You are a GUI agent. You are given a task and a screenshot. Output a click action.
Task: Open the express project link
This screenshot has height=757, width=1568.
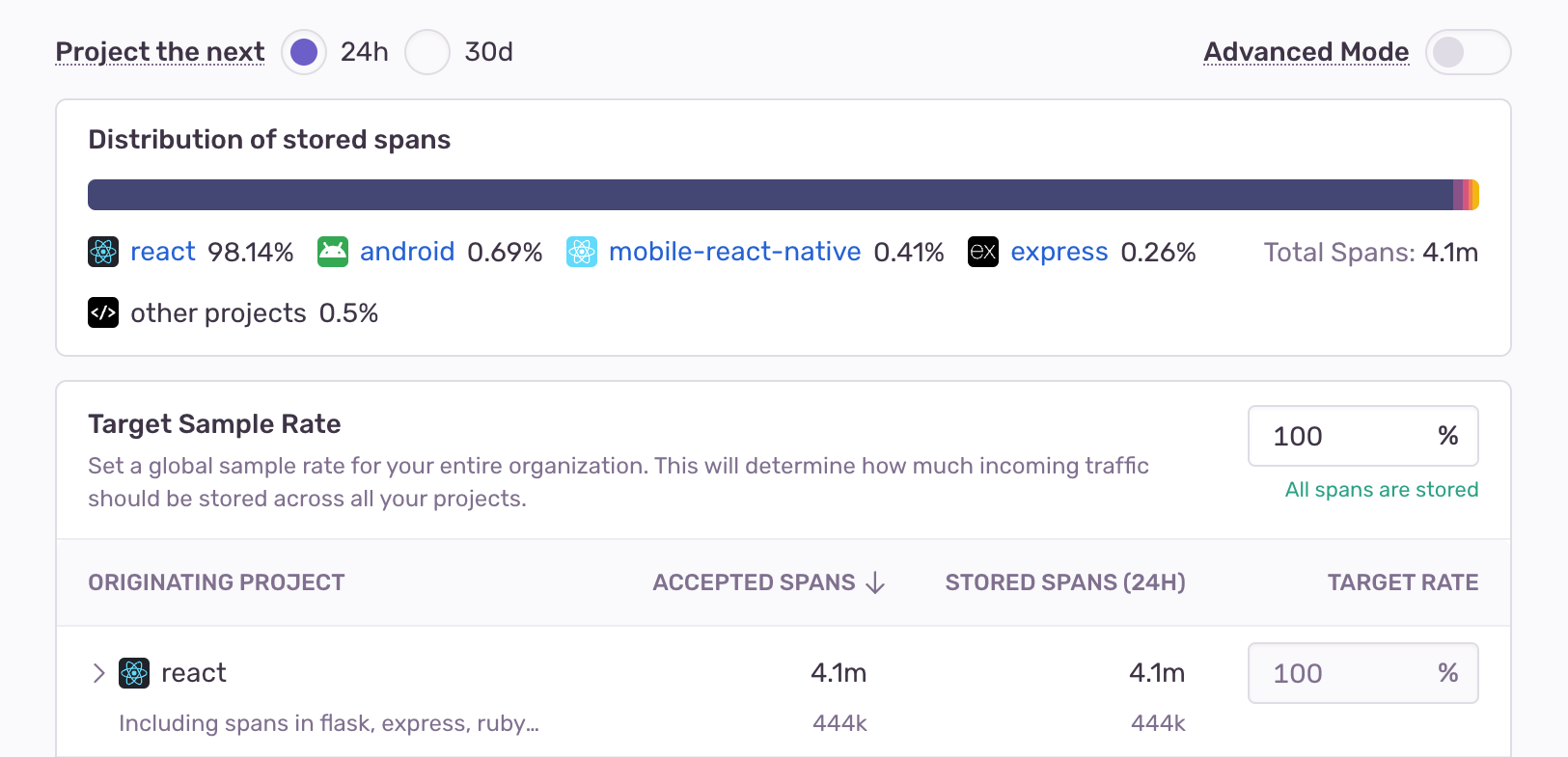[1059, 252]
